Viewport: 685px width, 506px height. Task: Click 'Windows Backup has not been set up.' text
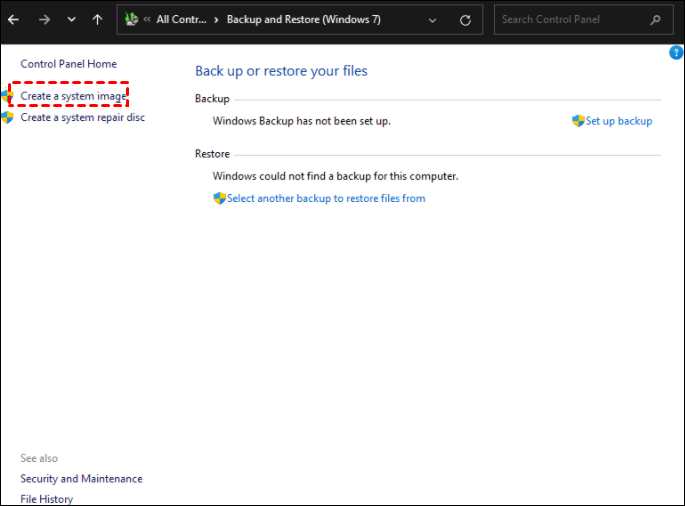click(x=301, y=121)
